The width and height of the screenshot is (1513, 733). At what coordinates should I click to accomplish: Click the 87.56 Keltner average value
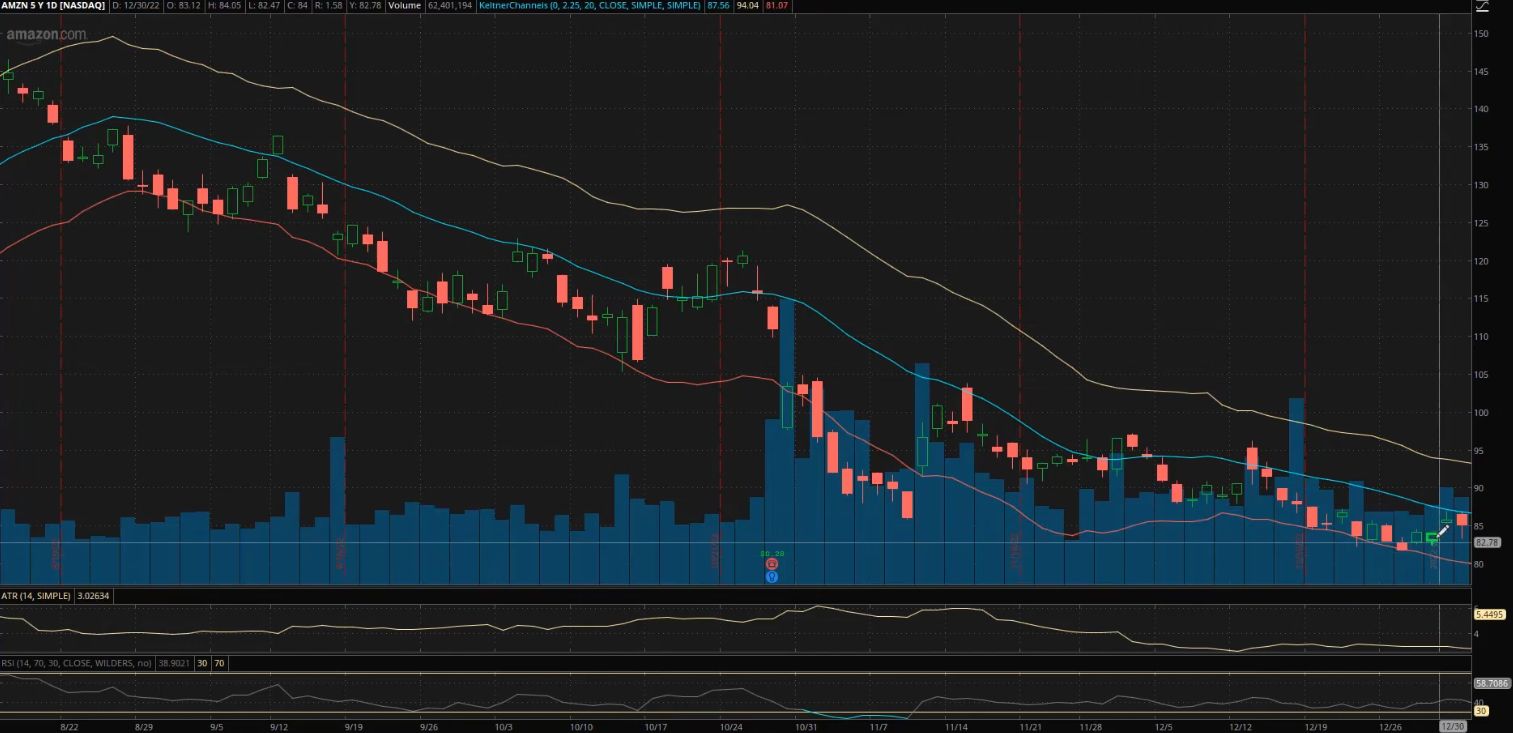click(x=717, y=6)
